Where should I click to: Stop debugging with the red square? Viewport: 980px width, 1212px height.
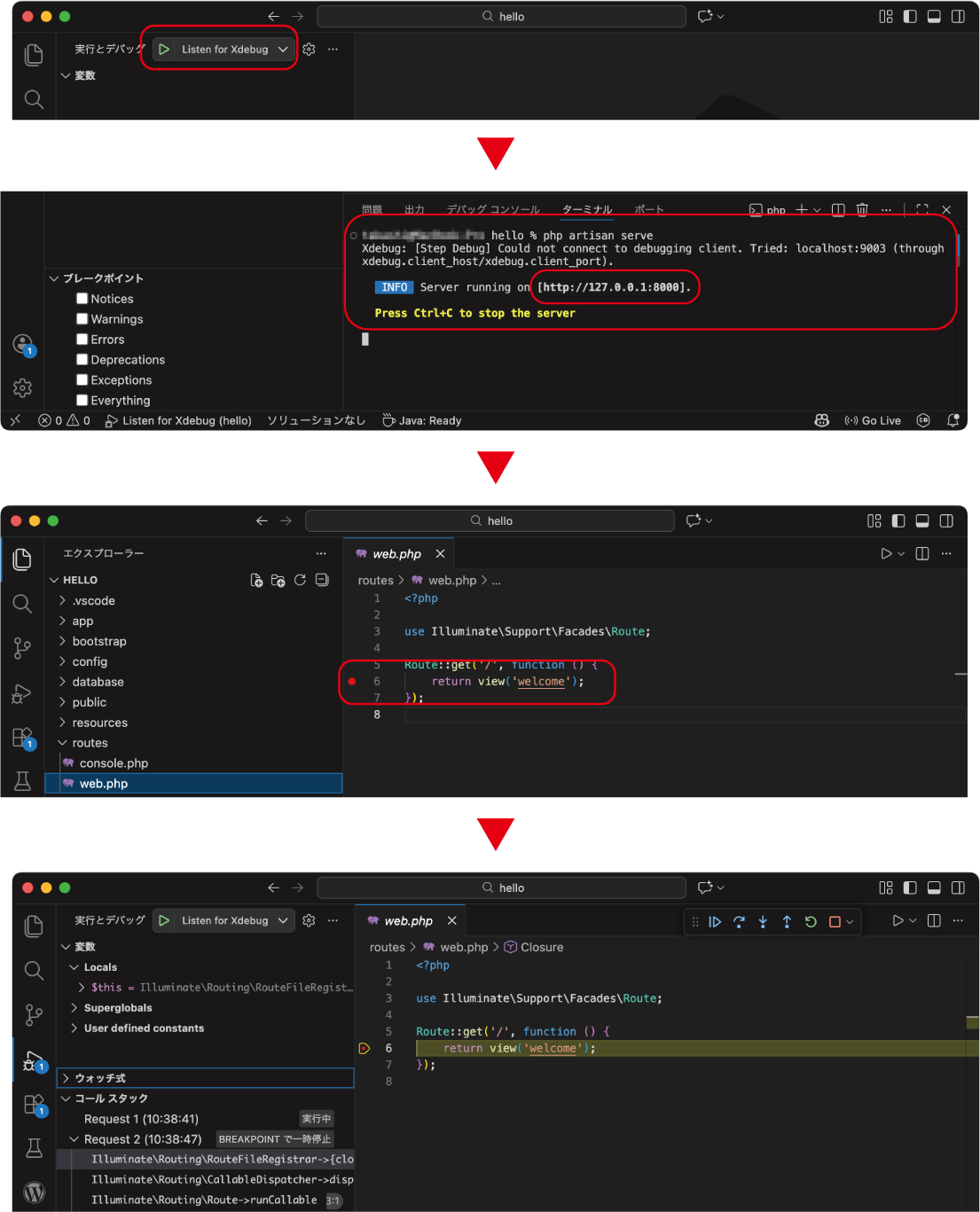coord(835,922)
